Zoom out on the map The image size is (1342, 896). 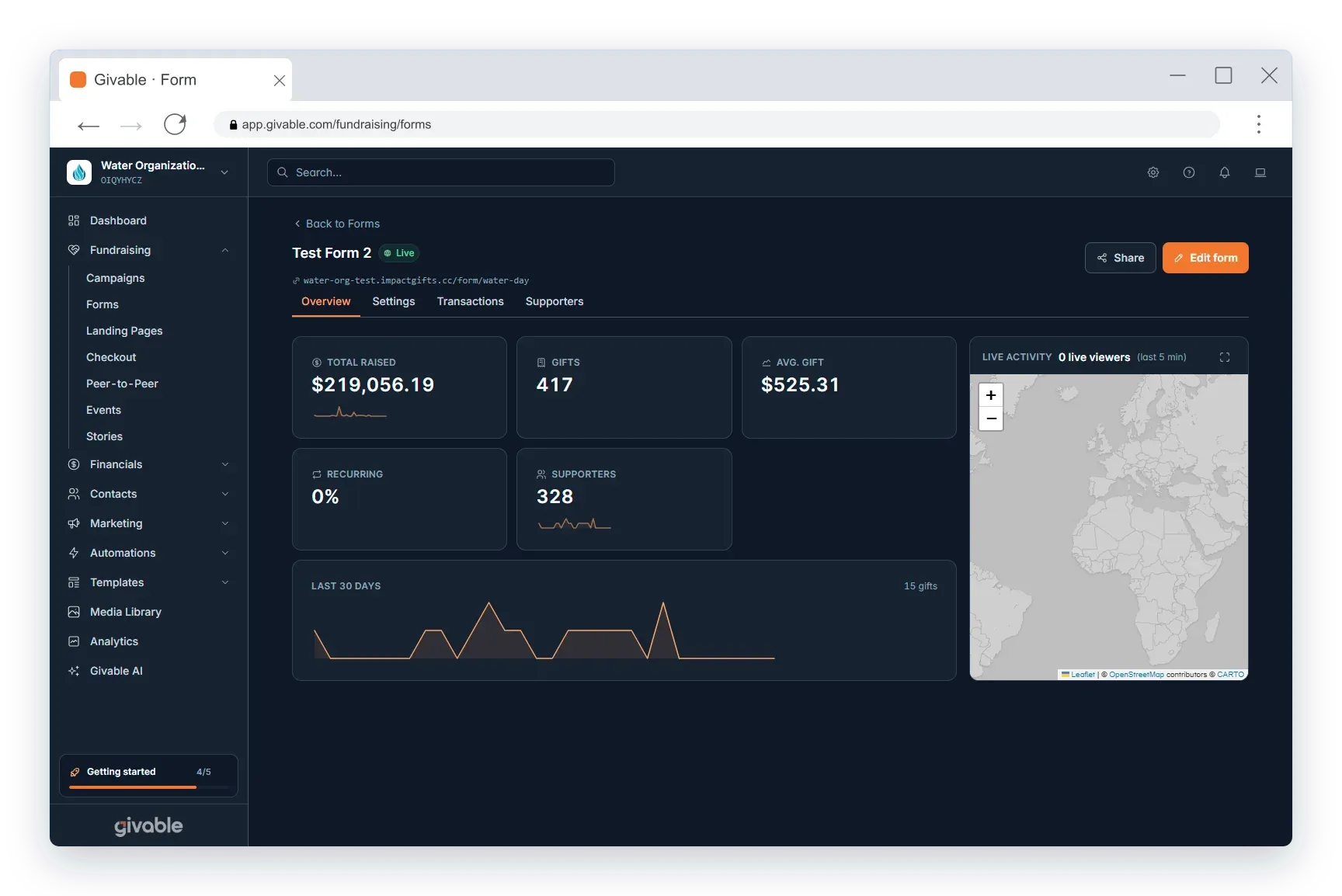pos(991,418)
